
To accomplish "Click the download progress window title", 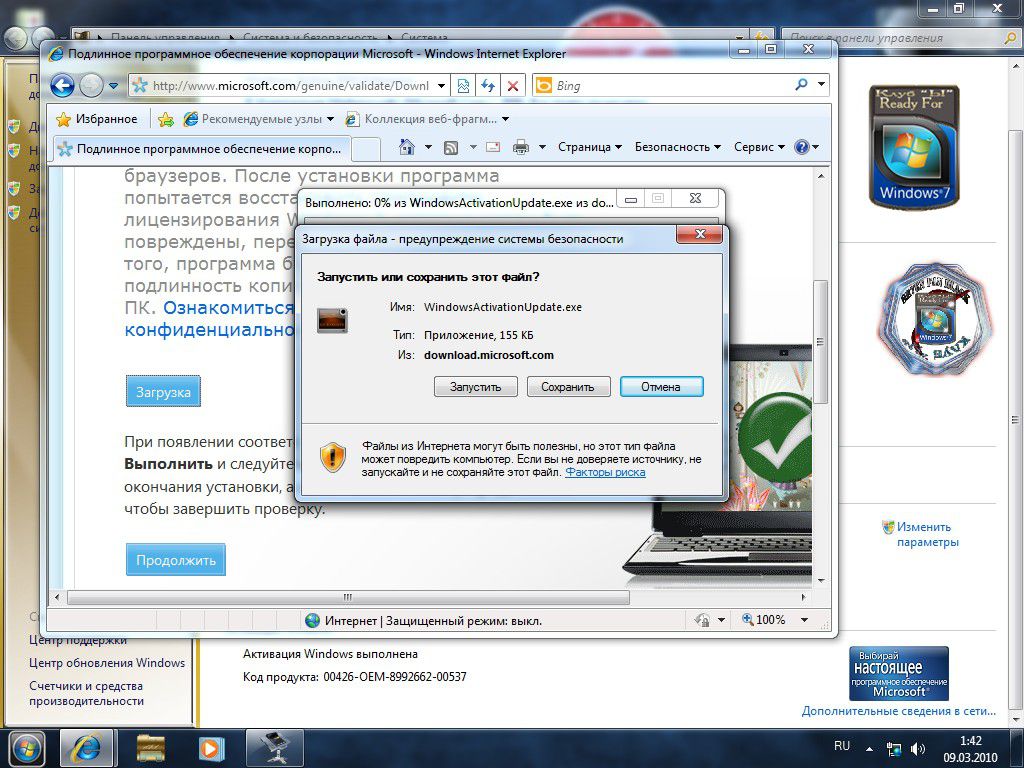I will coord(459,202).
